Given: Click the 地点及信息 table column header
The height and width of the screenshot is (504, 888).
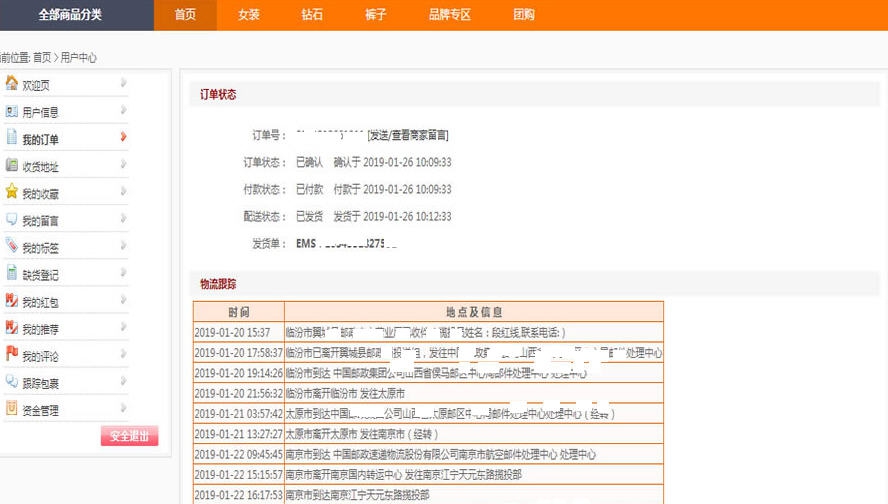Looking at the screenshot, I should (x=474, y=312).
